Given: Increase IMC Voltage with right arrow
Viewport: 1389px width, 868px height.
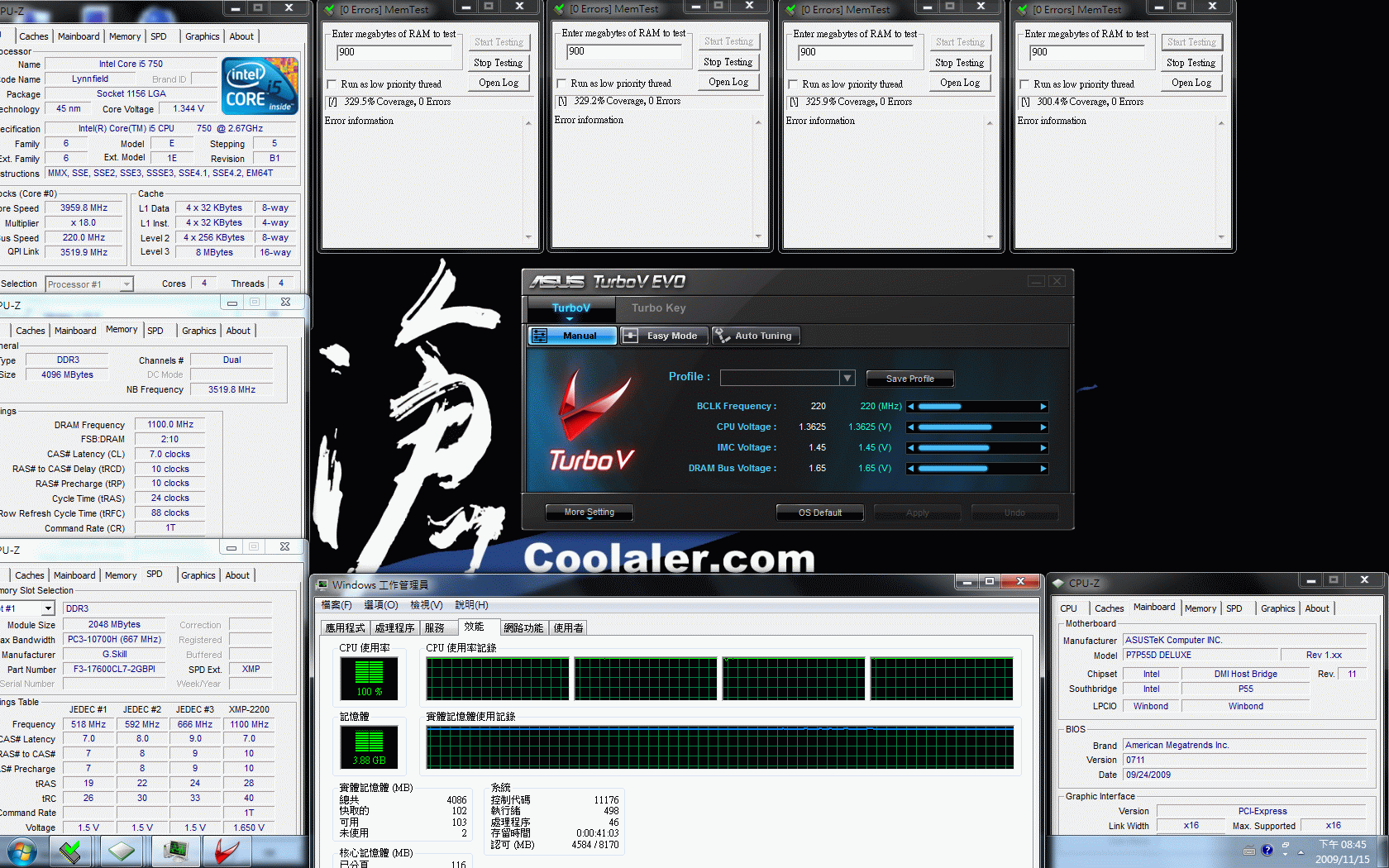Looking at the screenshot, I should (1043, 448).
